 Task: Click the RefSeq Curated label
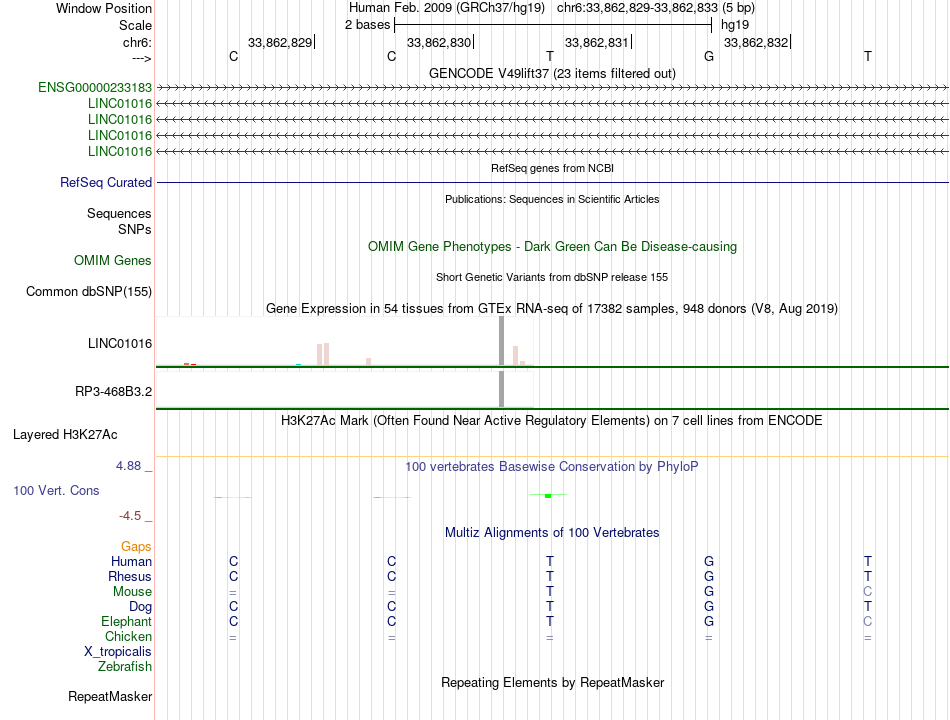point(106,182)
